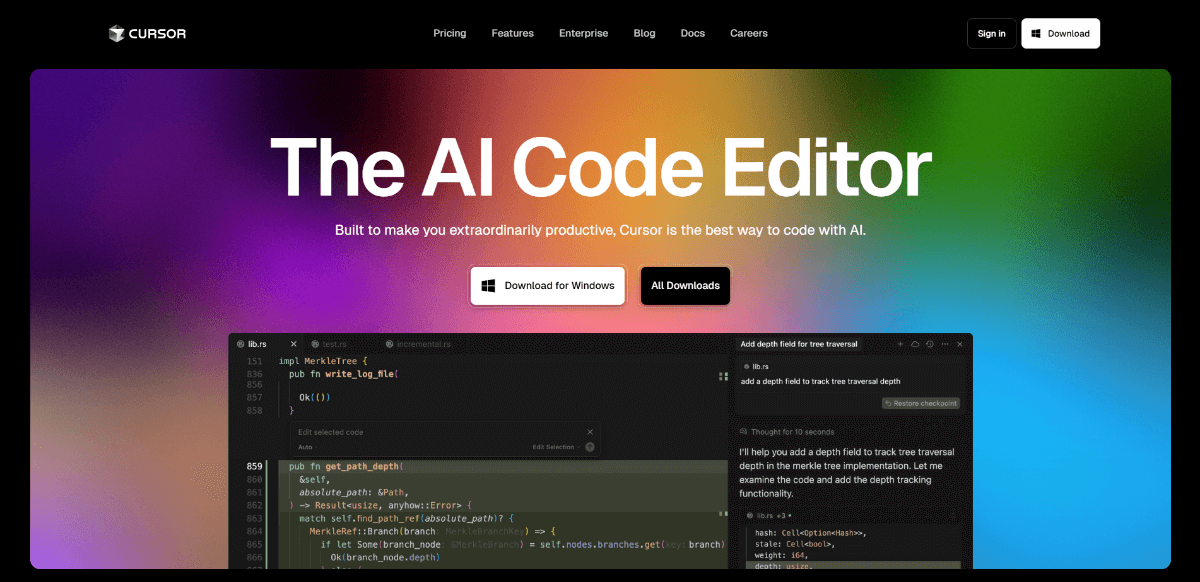
Task: Click 'weight: i64,' in chat code block
Action: click(781, 555)
